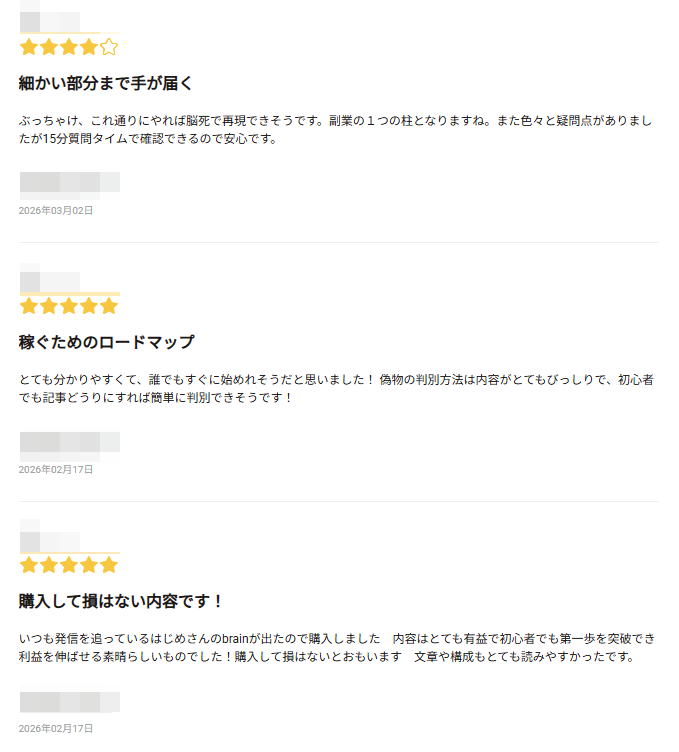
Task: Click the middle star above 稼ぐためのロードマップ
Action: pyautogui.click(x=69, y=306)
